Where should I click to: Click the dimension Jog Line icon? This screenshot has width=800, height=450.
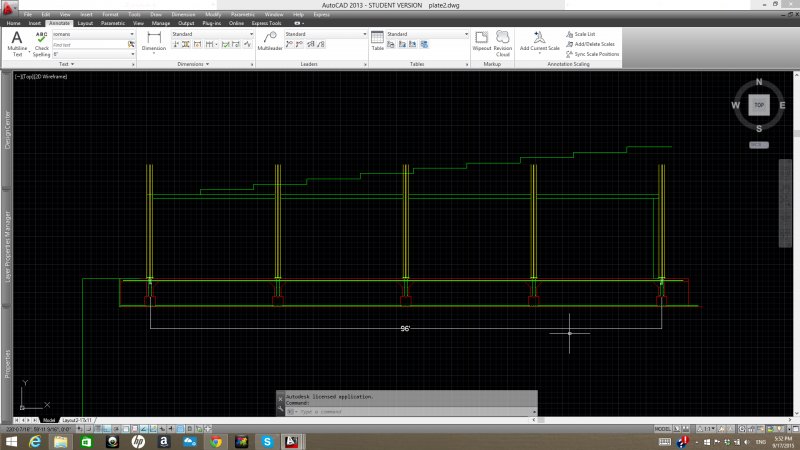(x=247, y=44)
